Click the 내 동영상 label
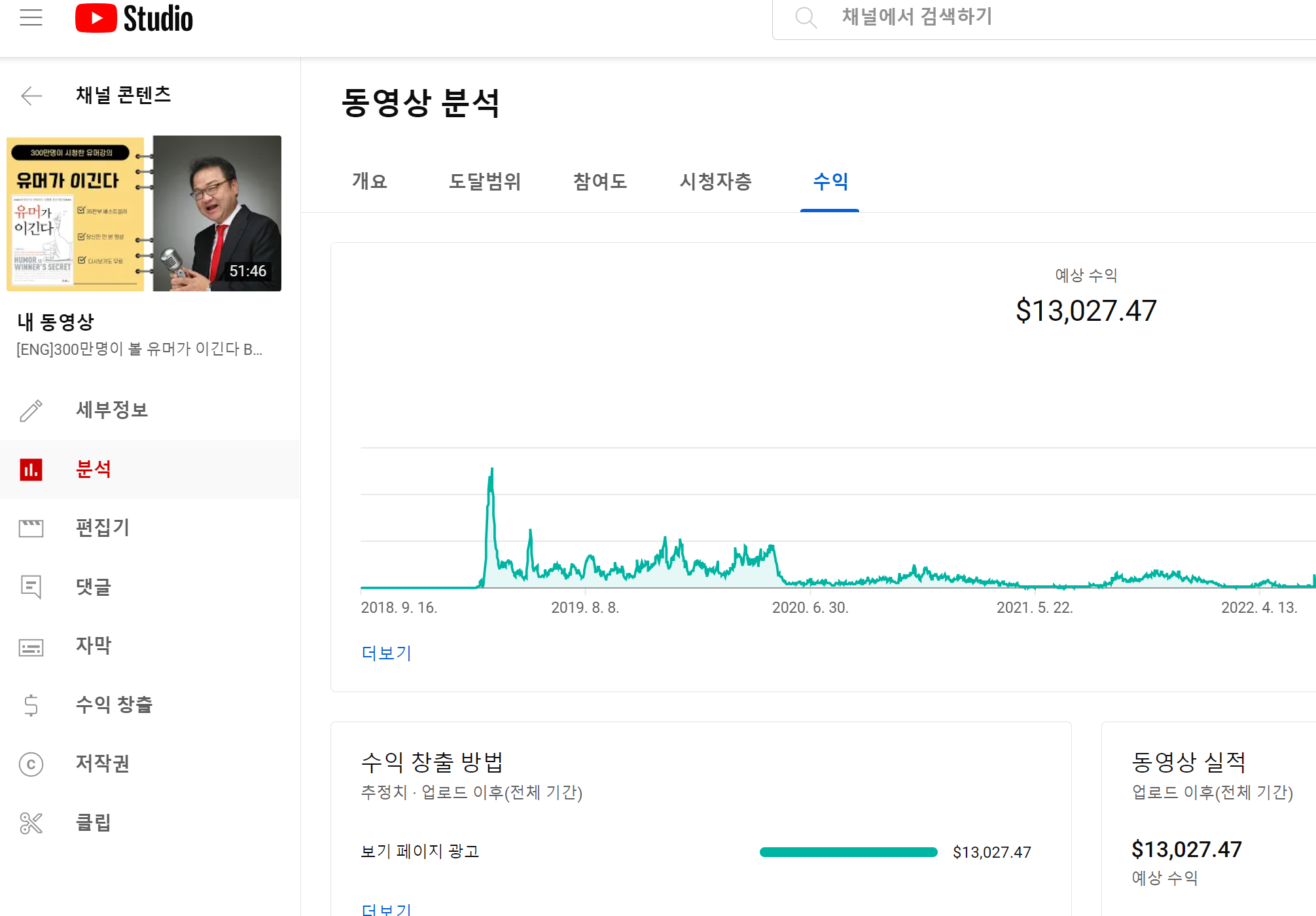The height and width of the screenshot is (916, 1316). click(56, 322)
